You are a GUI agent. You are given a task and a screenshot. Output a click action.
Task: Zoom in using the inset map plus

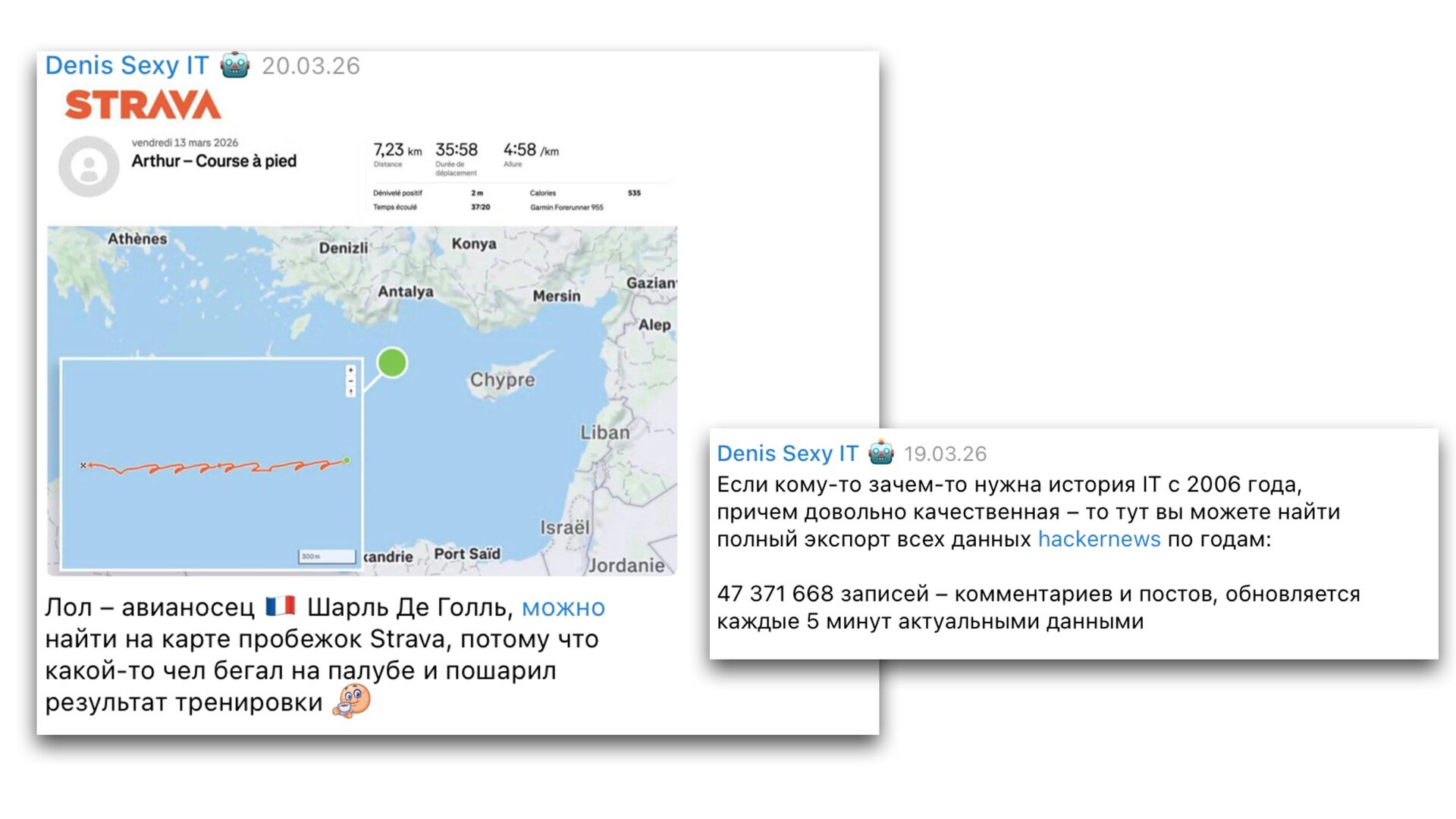[350, 370]
